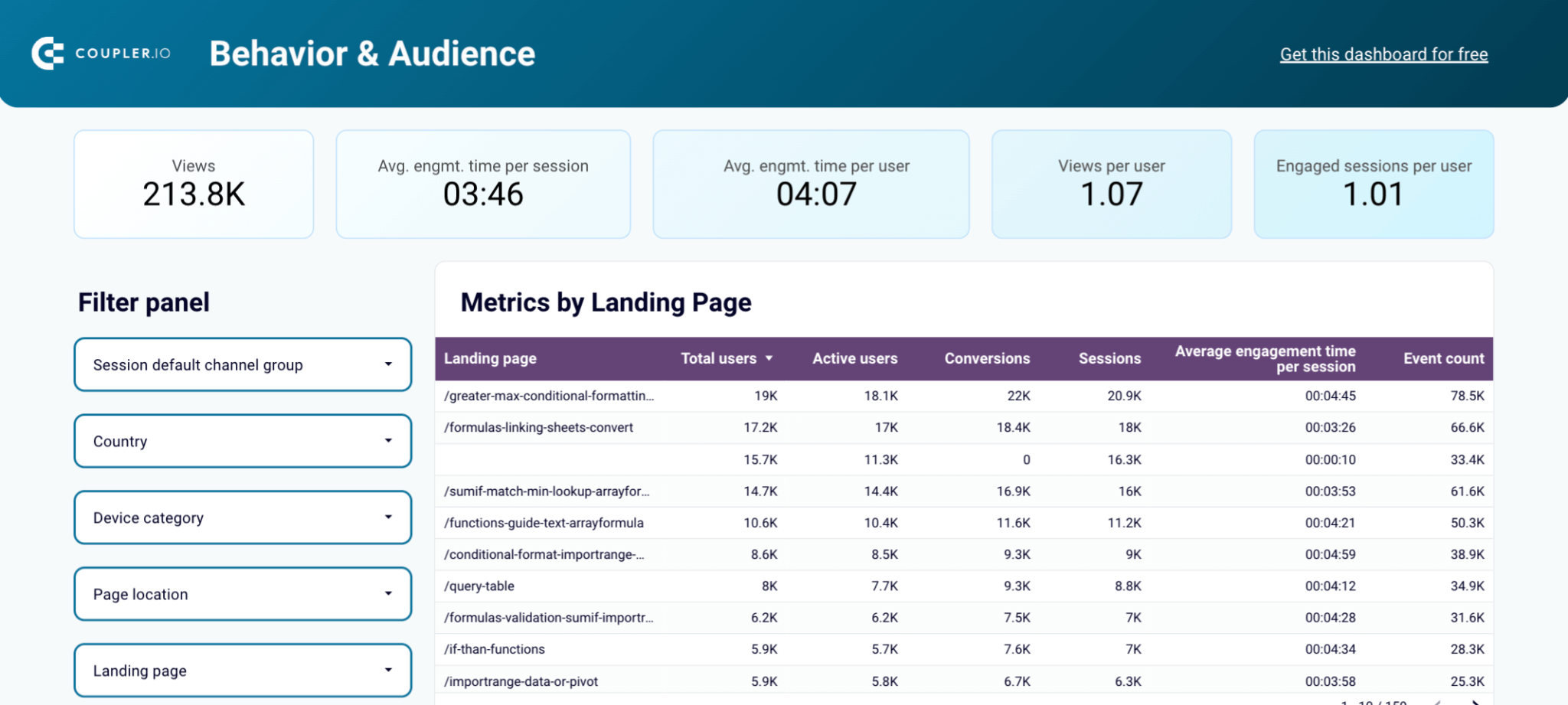Go to next page of table results
The width and height of the screenshot is (1568, 705).
(x=1475, y=701)
